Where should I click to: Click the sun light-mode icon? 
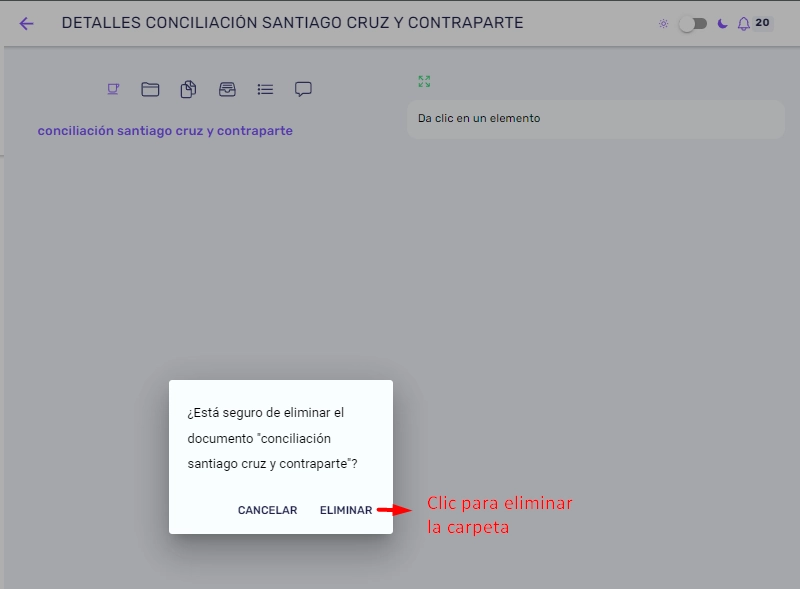pyautogui.click(x=663, y=23)
